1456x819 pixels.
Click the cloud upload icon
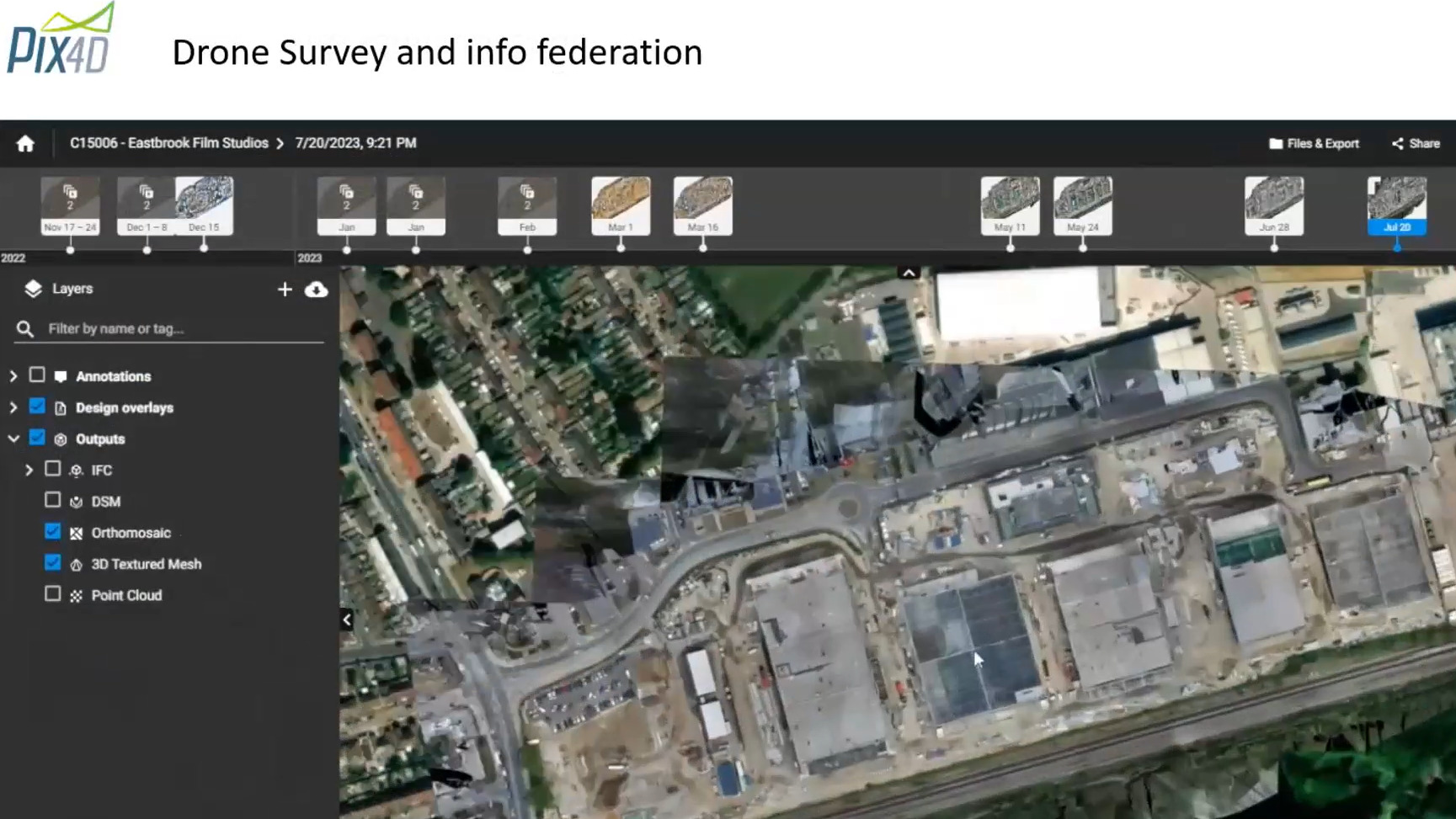tap(317, 290)
